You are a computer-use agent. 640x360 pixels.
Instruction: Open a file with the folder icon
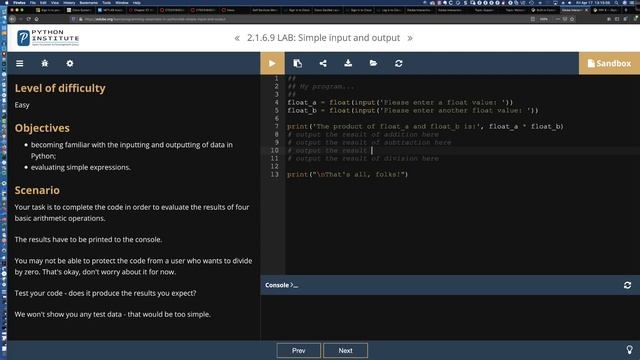coord(373,63)
